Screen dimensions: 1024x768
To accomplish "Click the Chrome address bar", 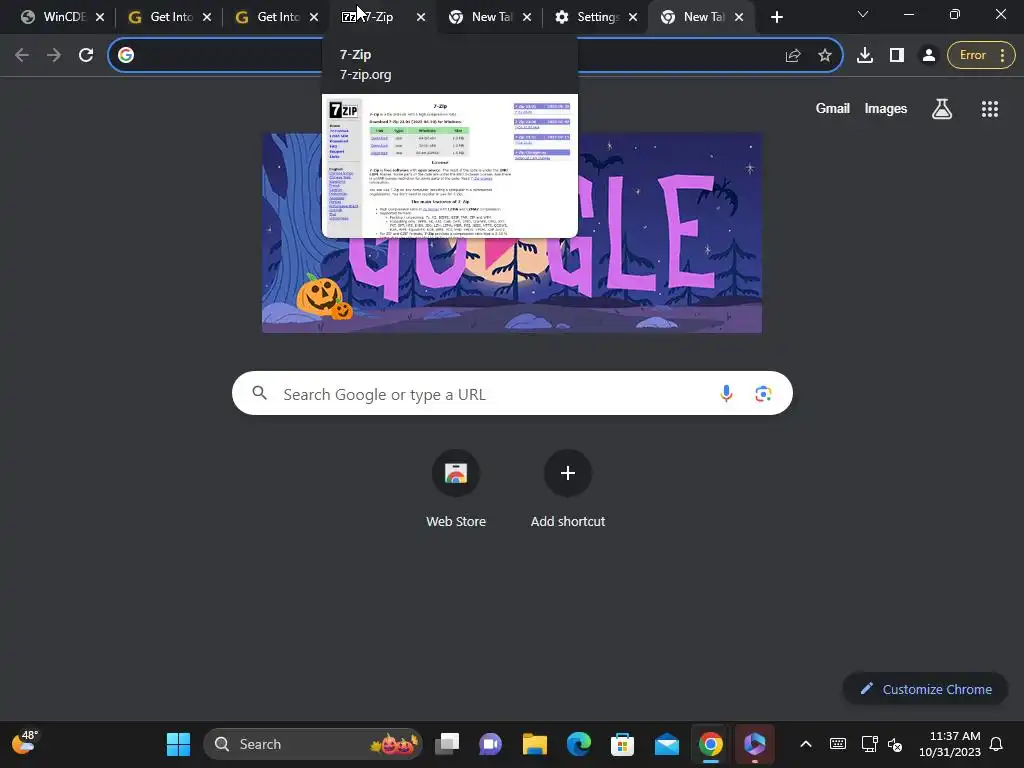I will [x=475, y=55].
